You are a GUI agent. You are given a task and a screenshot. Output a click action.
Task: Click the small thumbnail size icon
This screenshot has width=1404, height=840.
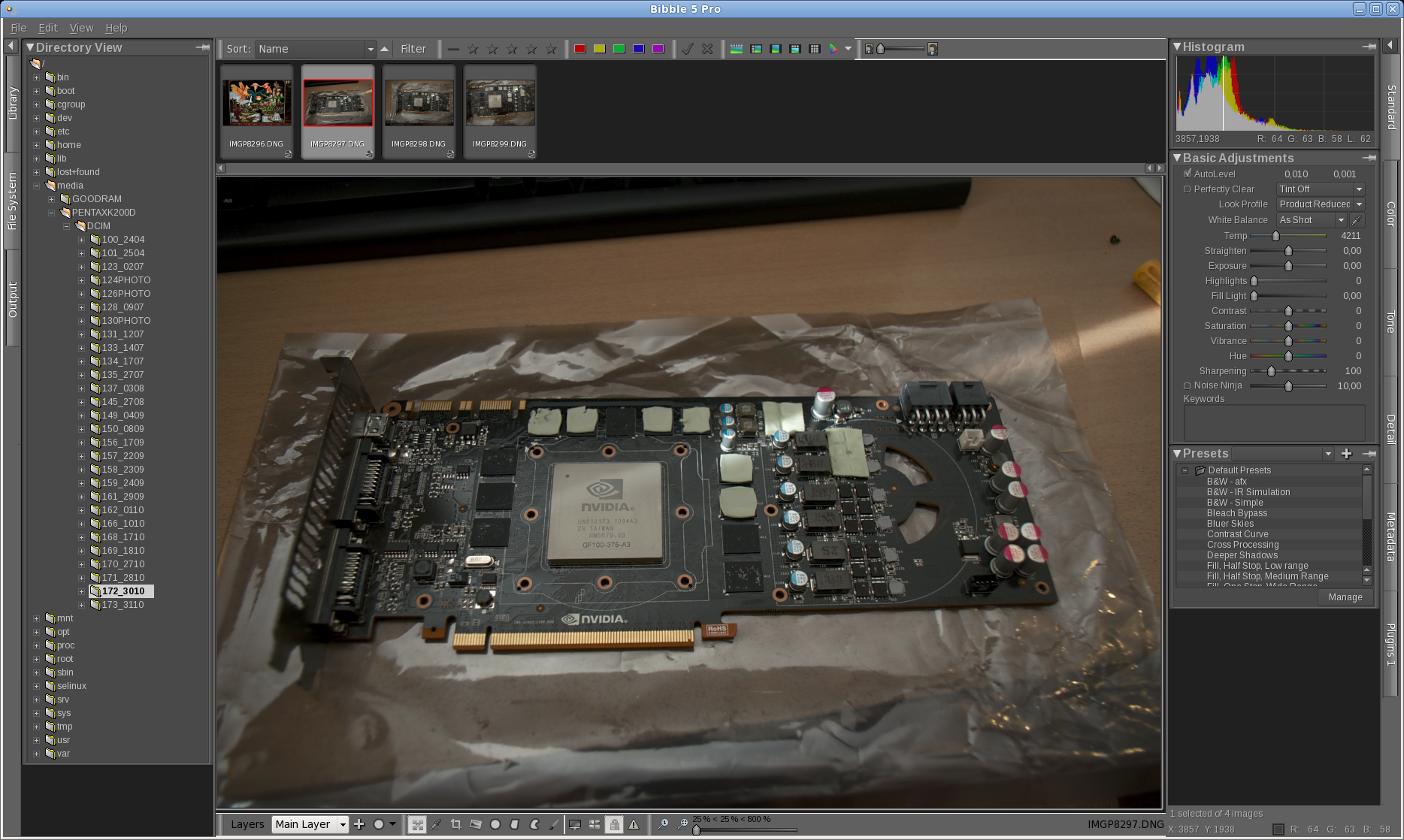tap(869, 49)
